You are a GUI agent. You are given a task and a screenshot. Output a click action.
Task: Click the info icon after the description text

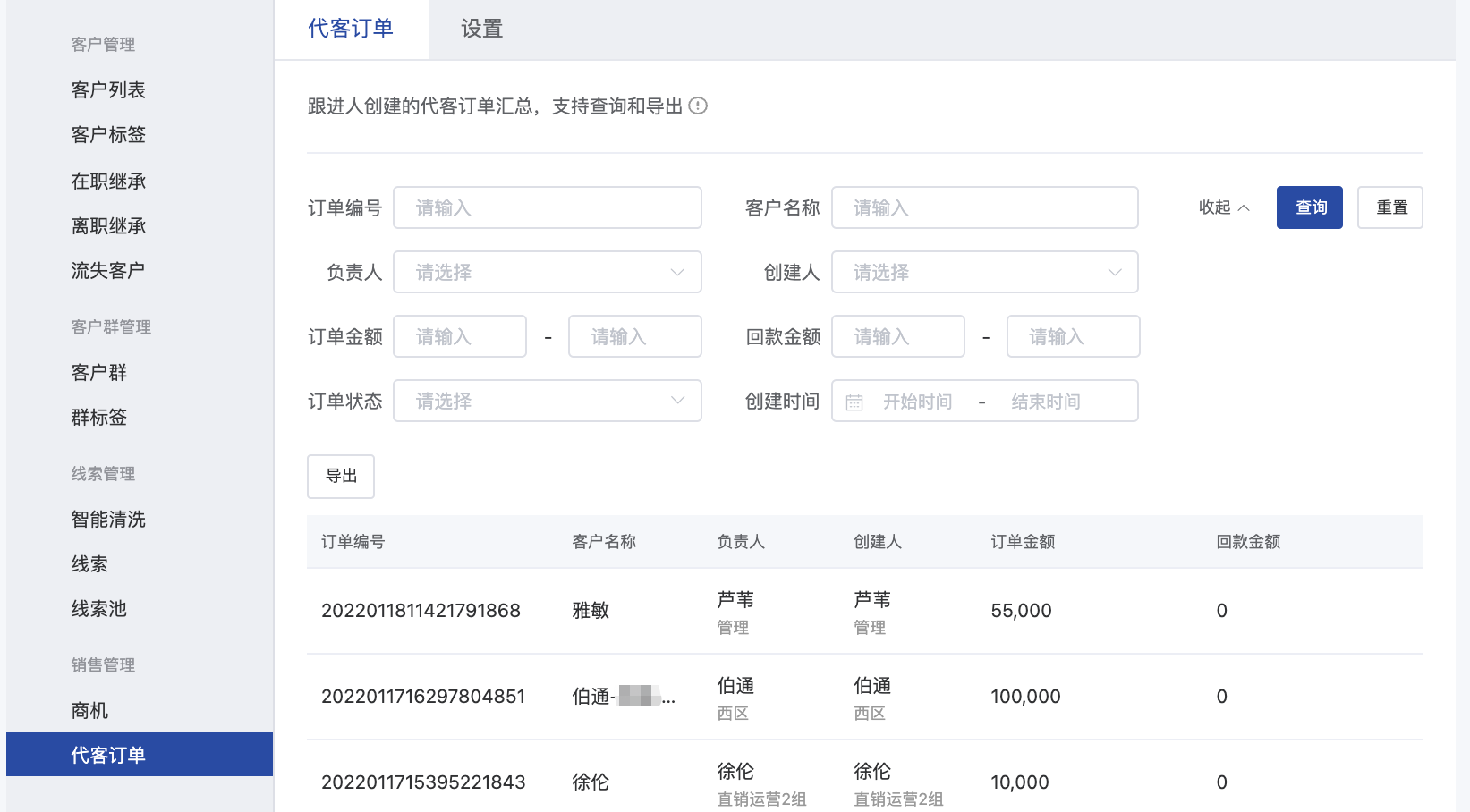698,106
